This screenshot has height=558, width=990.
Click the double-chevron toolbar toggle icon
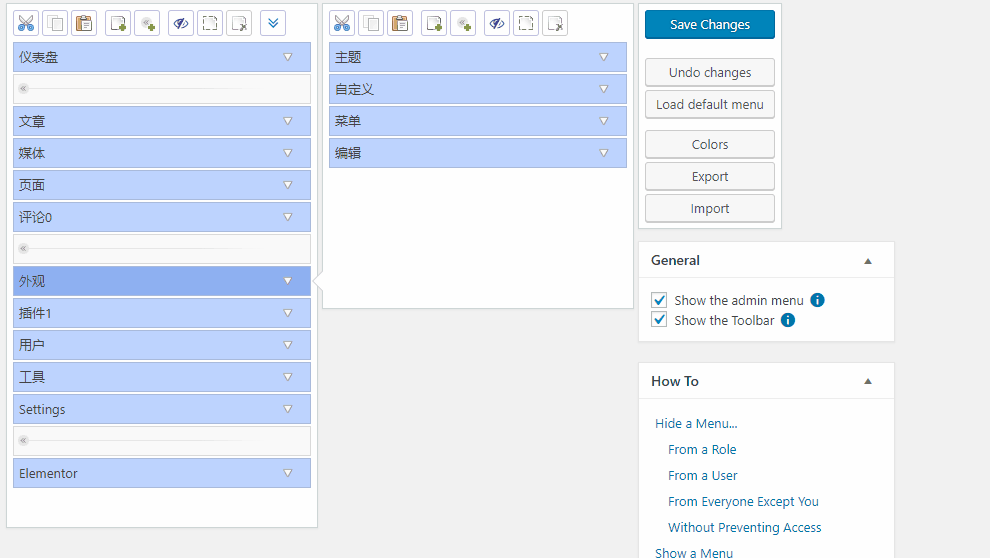(x=273, y=24)
